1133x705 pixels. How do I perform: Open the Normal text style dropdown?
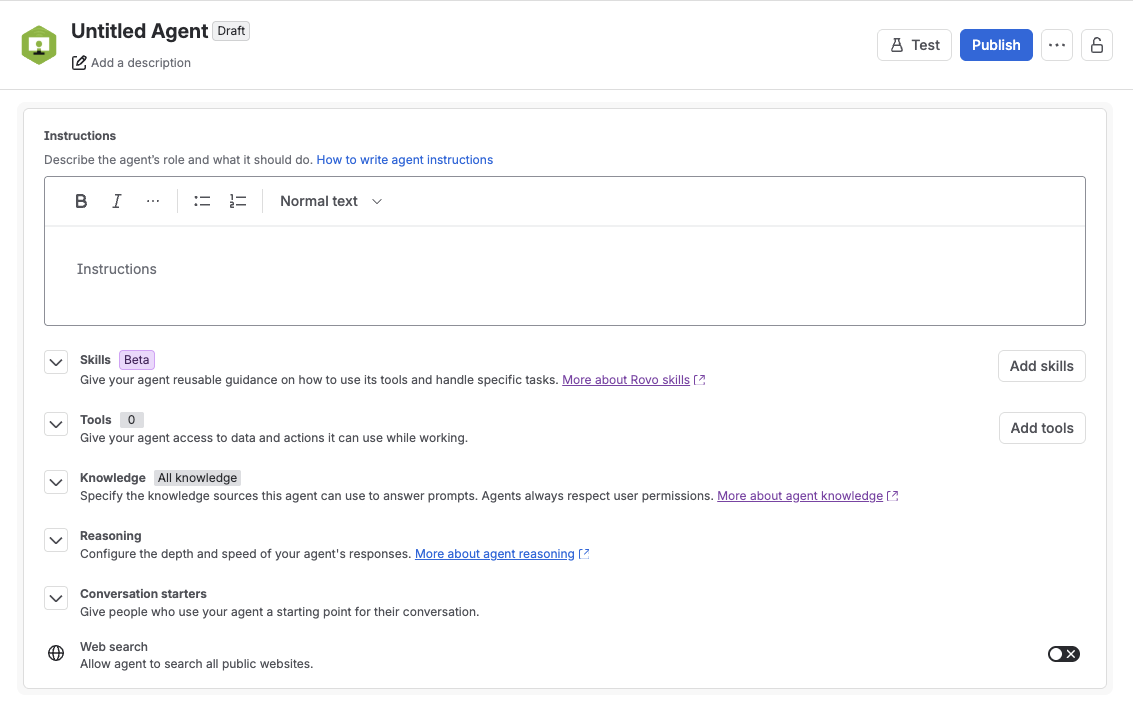click(331, 202)
